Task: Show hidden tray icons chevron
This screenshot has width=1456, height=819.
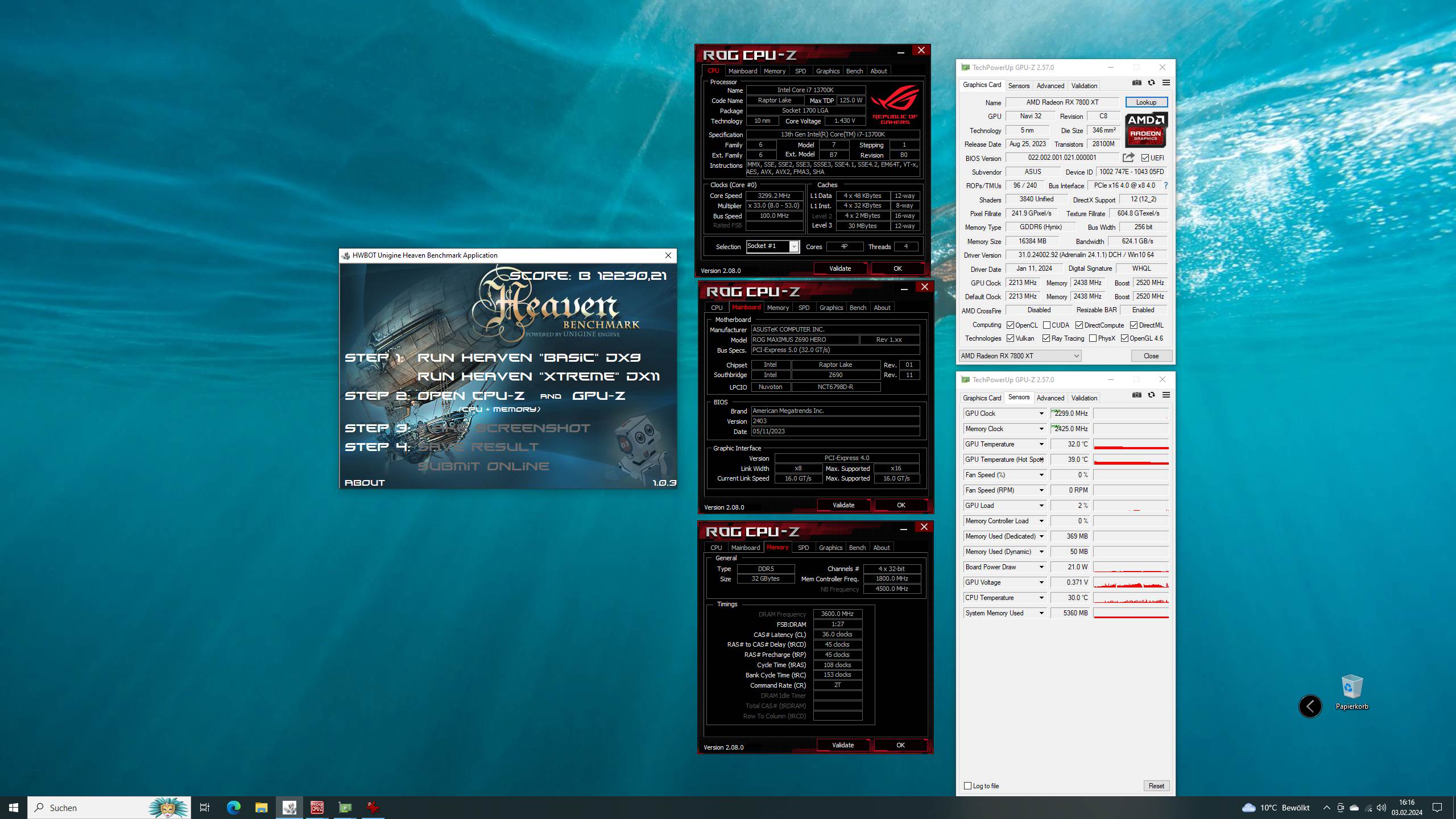Action: tap(1327, 808)
